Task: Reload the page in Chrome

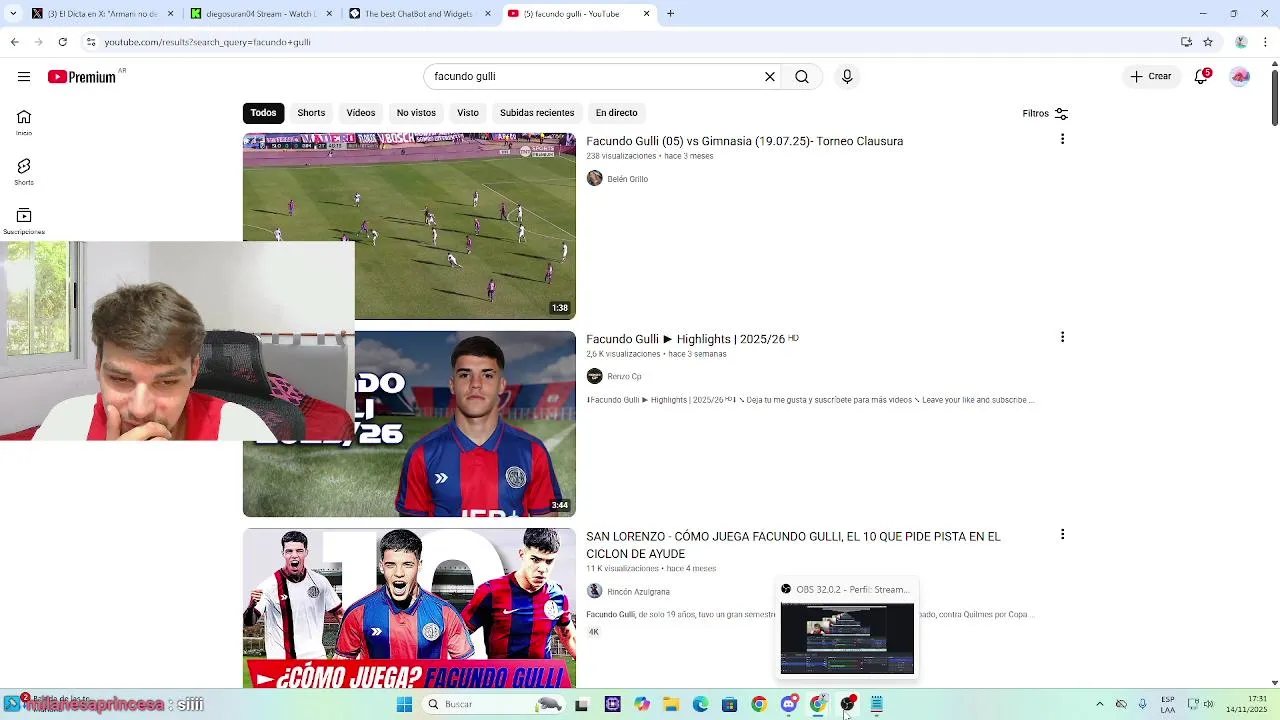Action: 62,42
